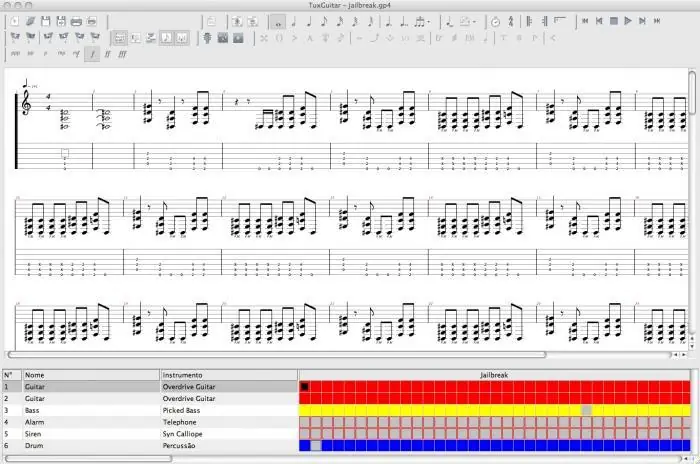The height and width of the screenshot is (464, 700).
Task: Insert a close repeat bar
Action: 545,21
